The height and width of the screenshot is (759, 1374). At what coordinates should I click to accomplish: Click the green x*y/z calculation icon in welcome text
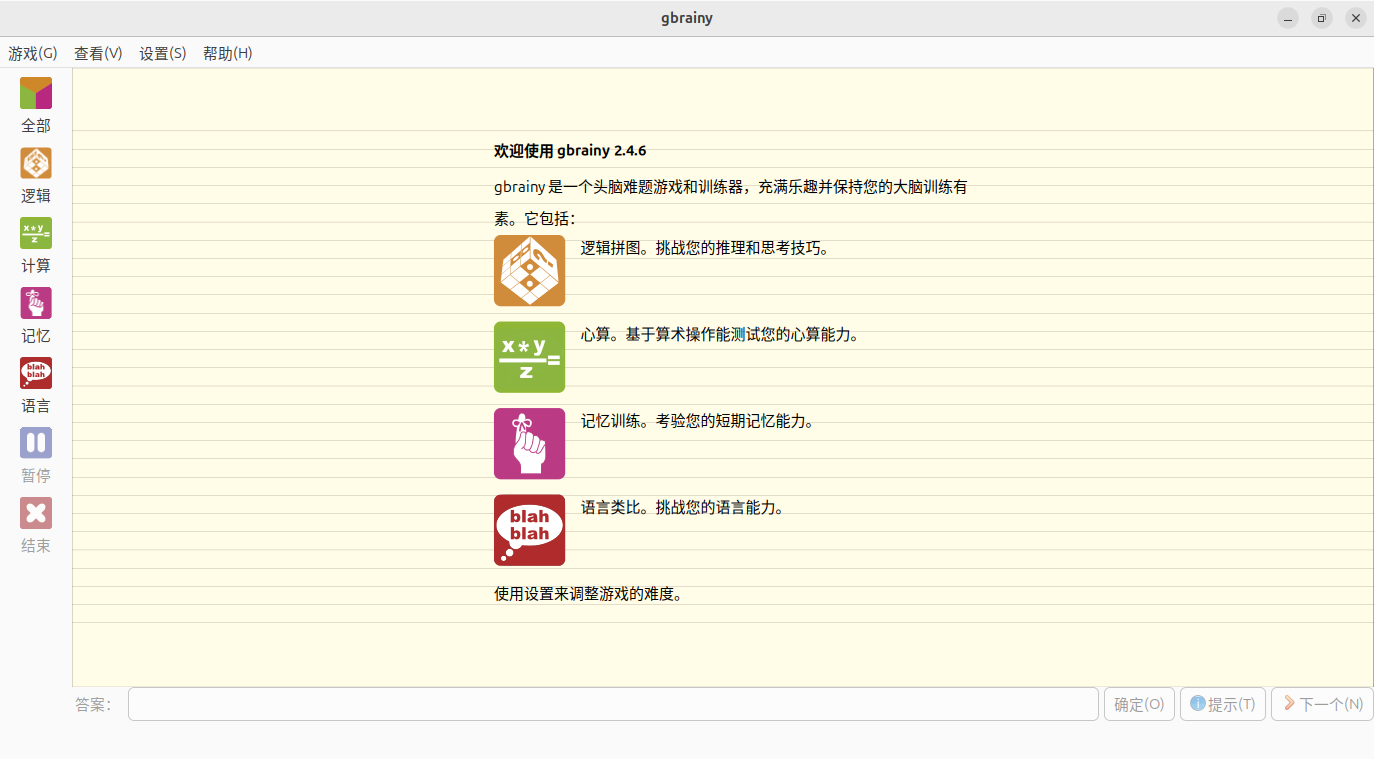click(x=529, y=357)
